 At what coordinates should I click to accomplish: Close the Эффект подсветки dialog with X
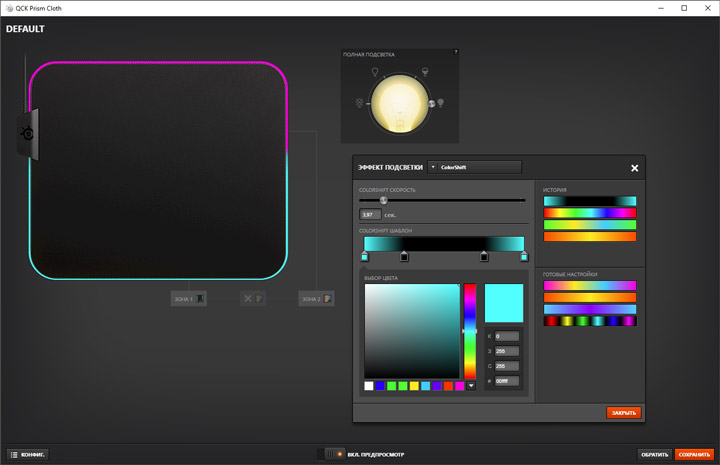click(635, 168)
